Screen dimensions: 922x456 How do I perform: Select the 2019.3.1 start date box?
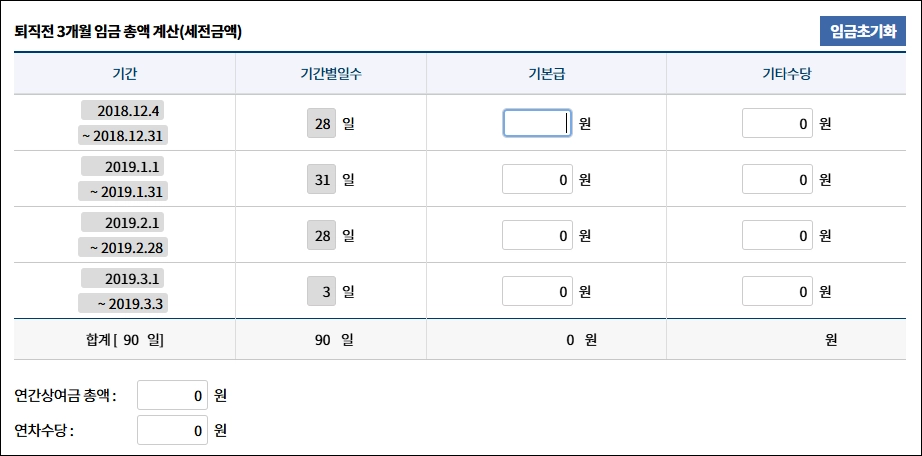125,278
